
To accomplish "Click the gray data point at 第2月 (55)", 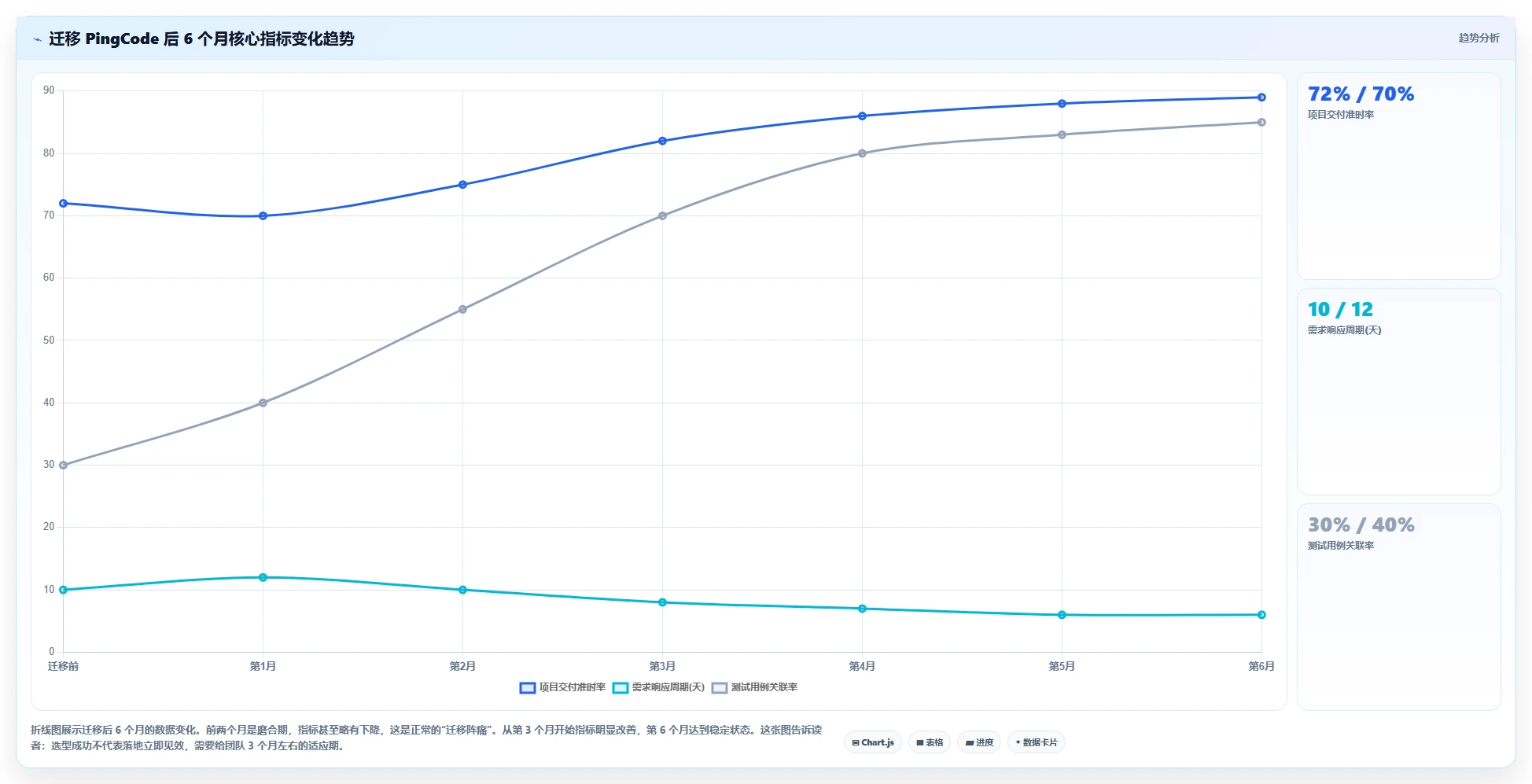I will (463, 310).
